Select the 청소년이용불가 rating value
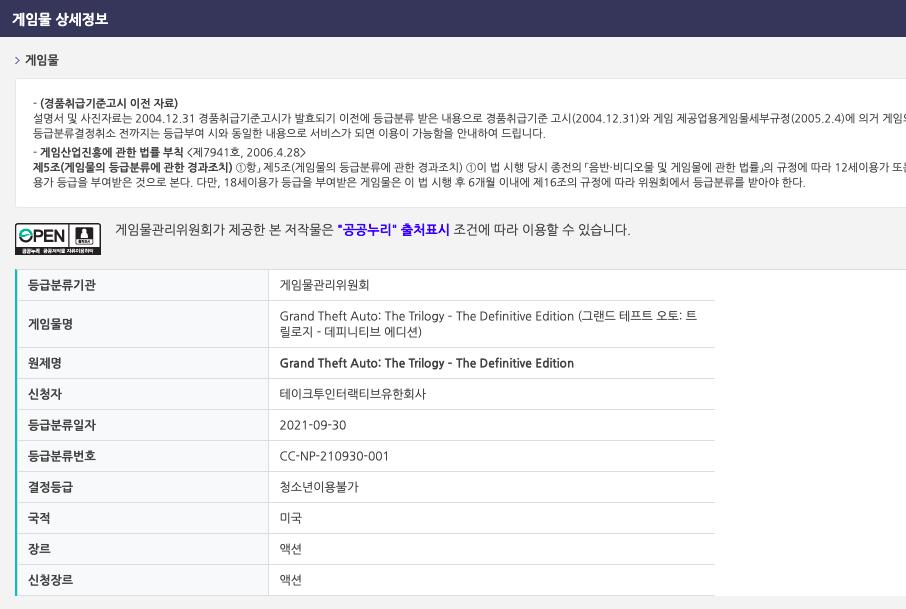The image size is (906, 609). pos(319,487)
